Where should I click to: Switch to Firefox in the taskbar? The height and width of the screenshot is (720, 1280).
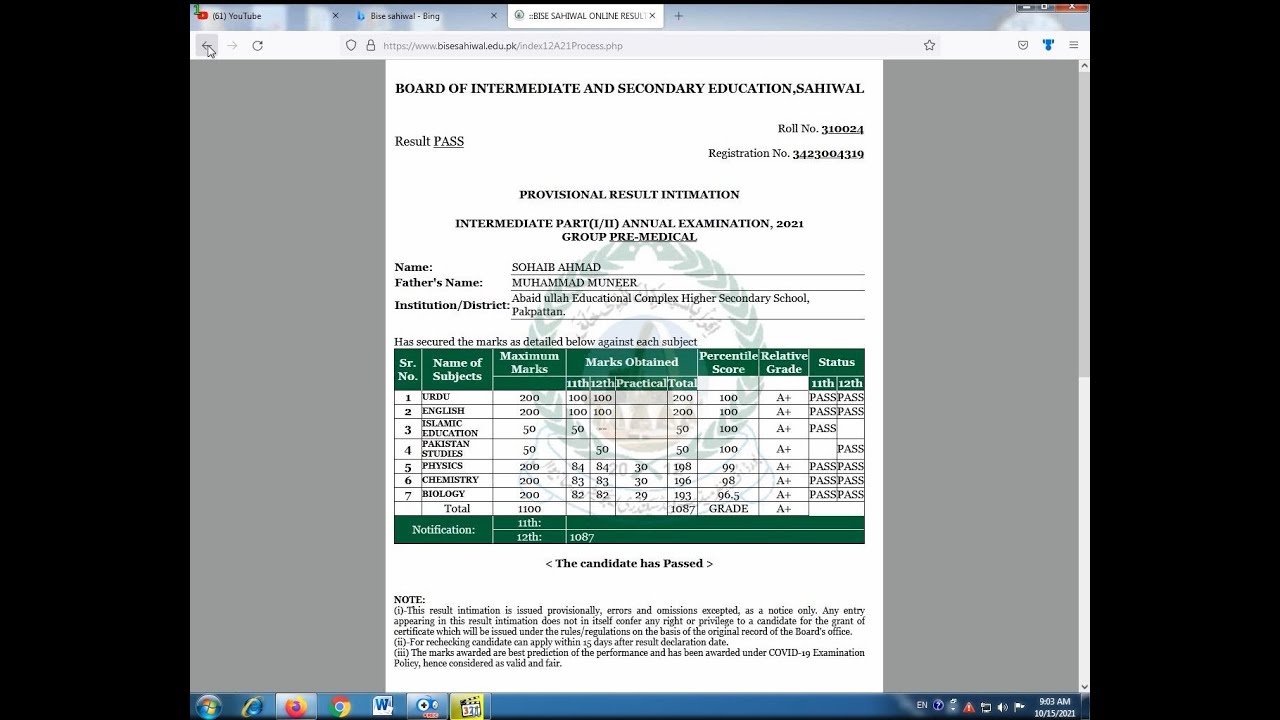295,707
